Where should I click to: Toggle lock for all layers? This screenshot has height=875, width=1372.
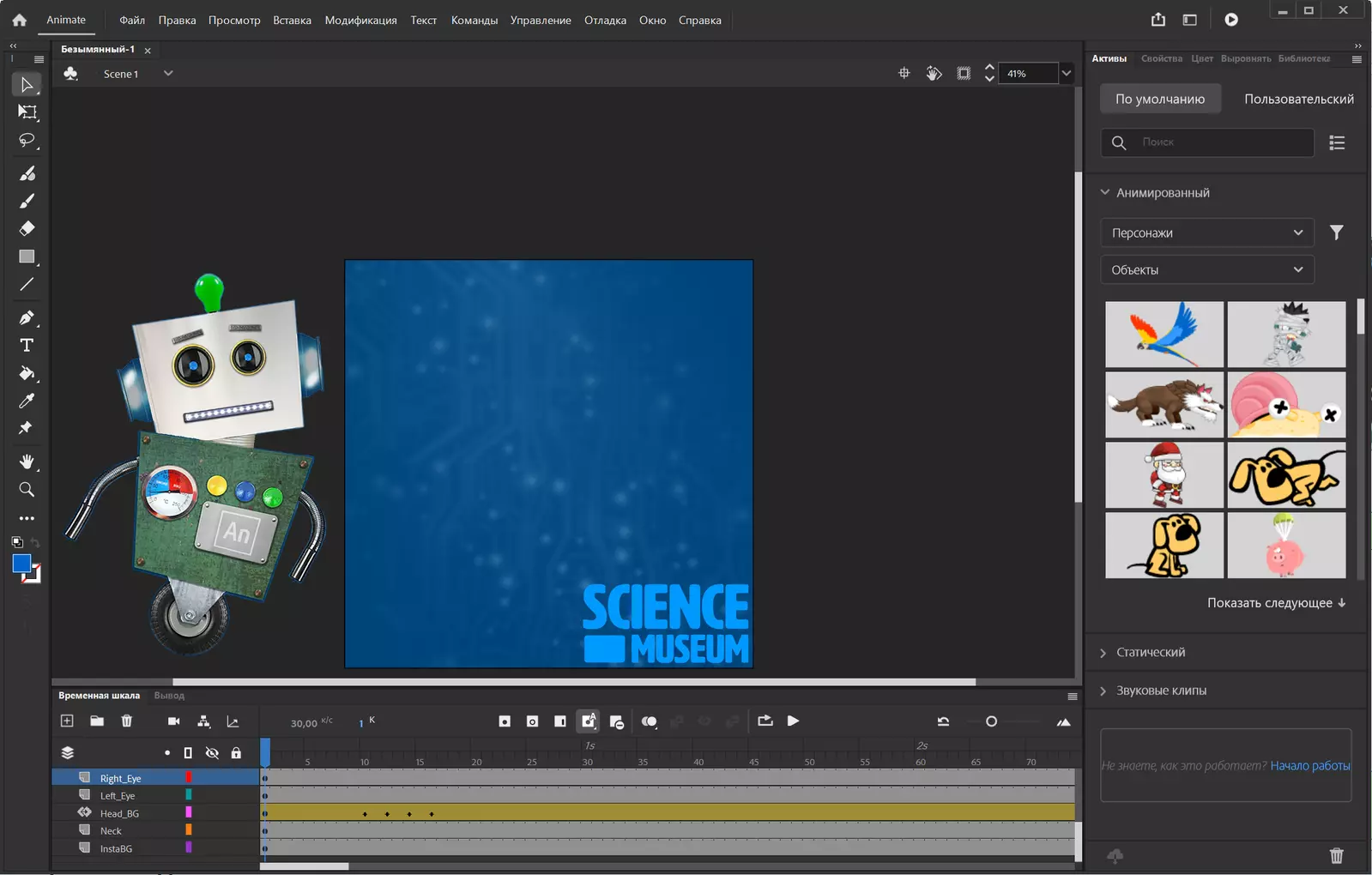pyautogui.click(x=236, y=753)
